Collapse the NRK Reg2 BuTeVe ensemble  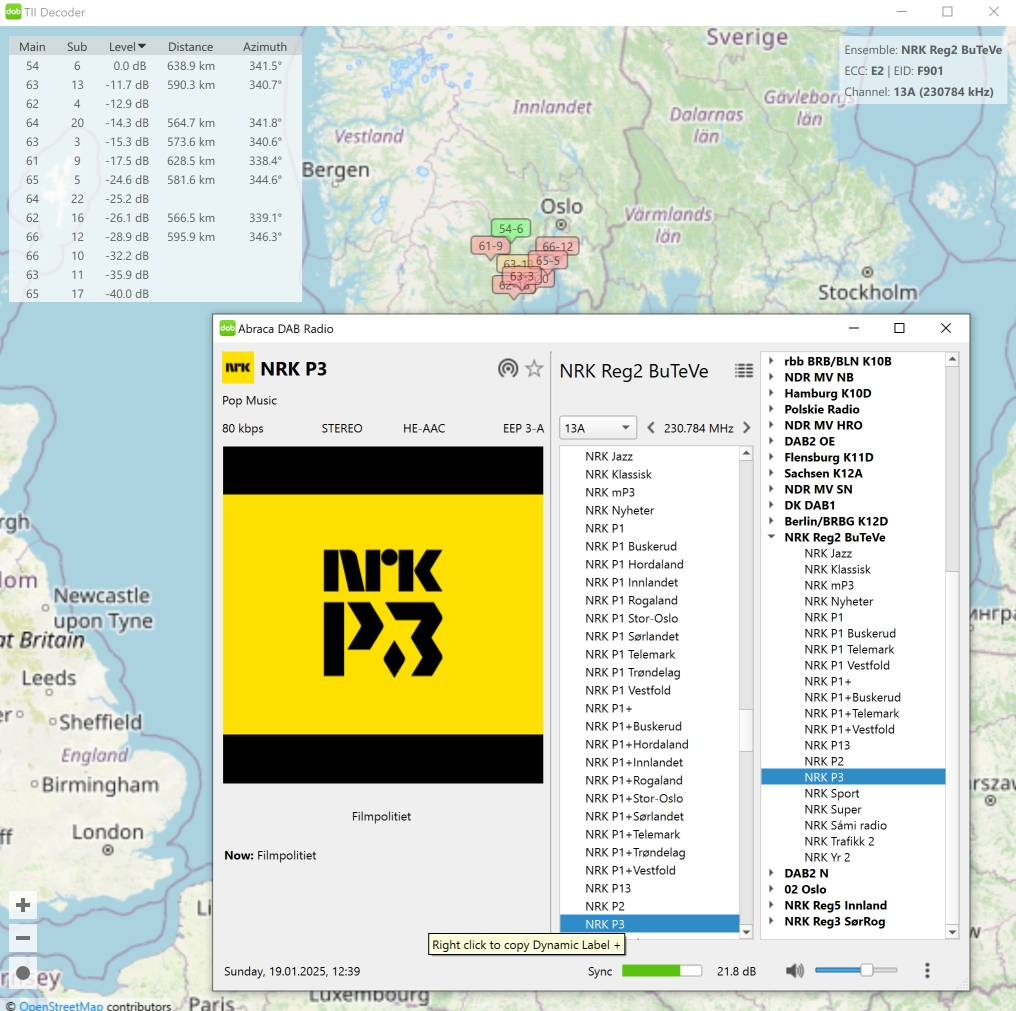click(771, 537)
